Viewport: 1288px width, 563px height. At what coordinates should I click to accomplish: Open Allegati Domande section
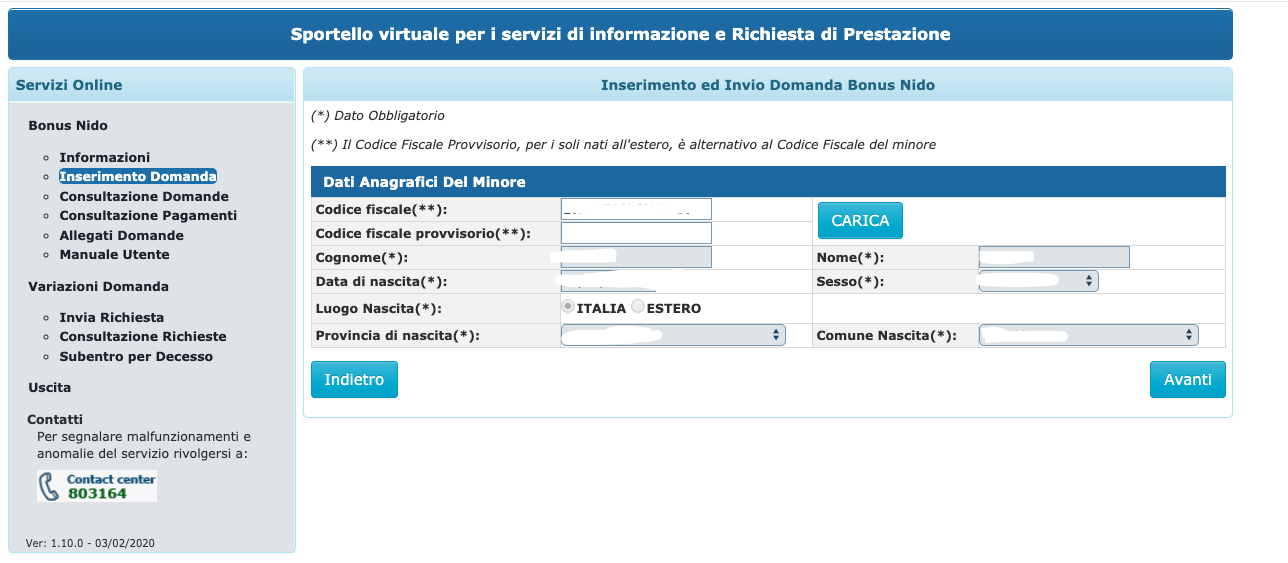122,235
